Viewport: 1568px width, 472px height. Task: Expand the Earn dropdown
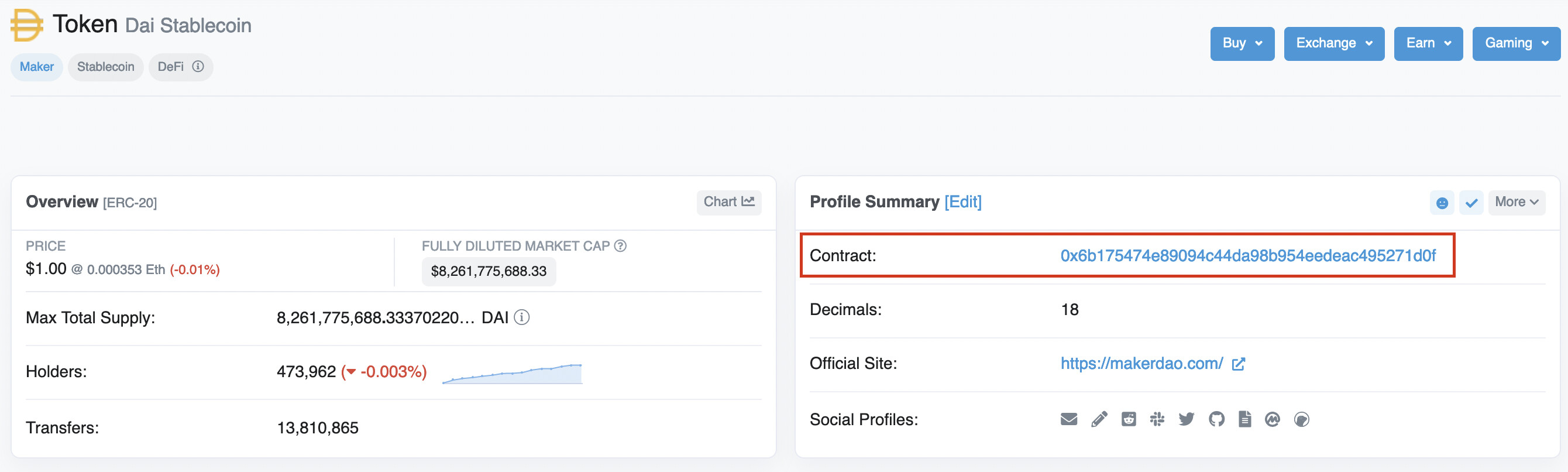pos(1428,43)
